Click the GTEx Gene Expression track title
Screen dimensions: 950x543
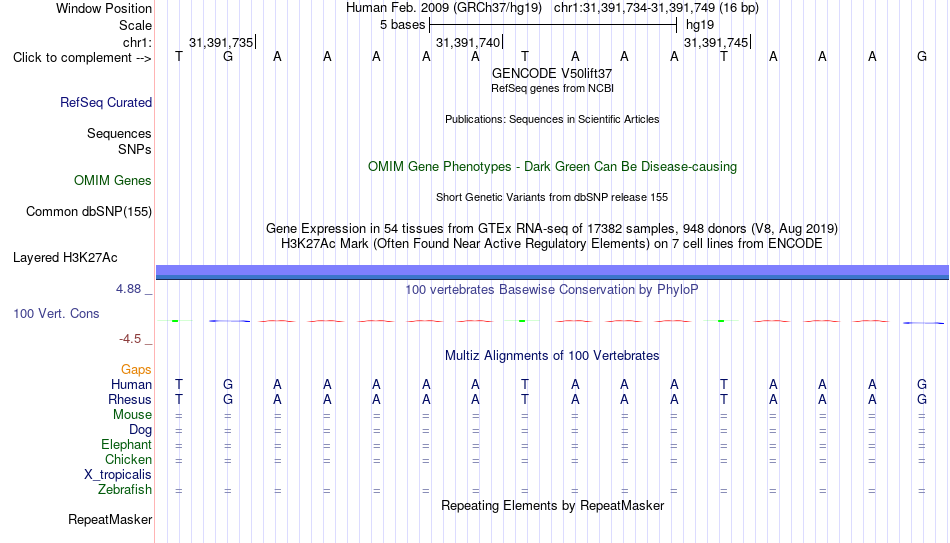click(552, 228)
